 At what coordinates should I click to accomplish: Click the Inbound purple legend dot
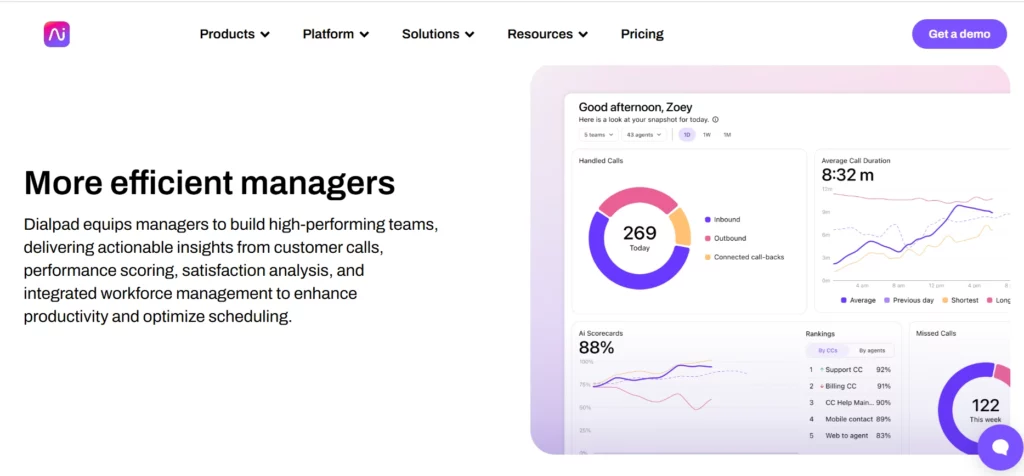(707, 220)
